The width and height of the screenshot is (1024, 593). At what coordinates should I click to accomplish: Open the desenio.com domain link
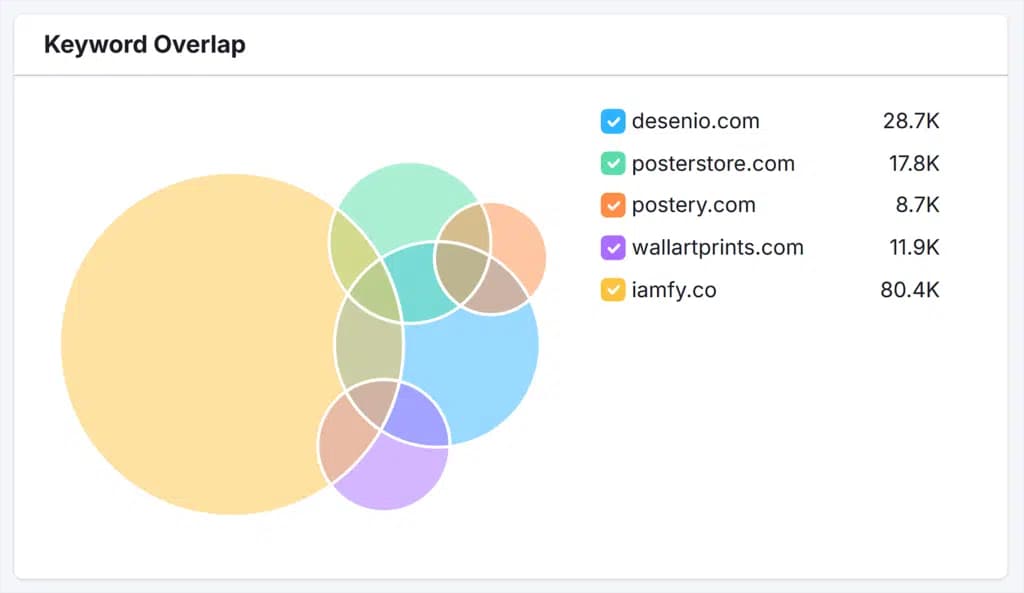pos(697,121)
